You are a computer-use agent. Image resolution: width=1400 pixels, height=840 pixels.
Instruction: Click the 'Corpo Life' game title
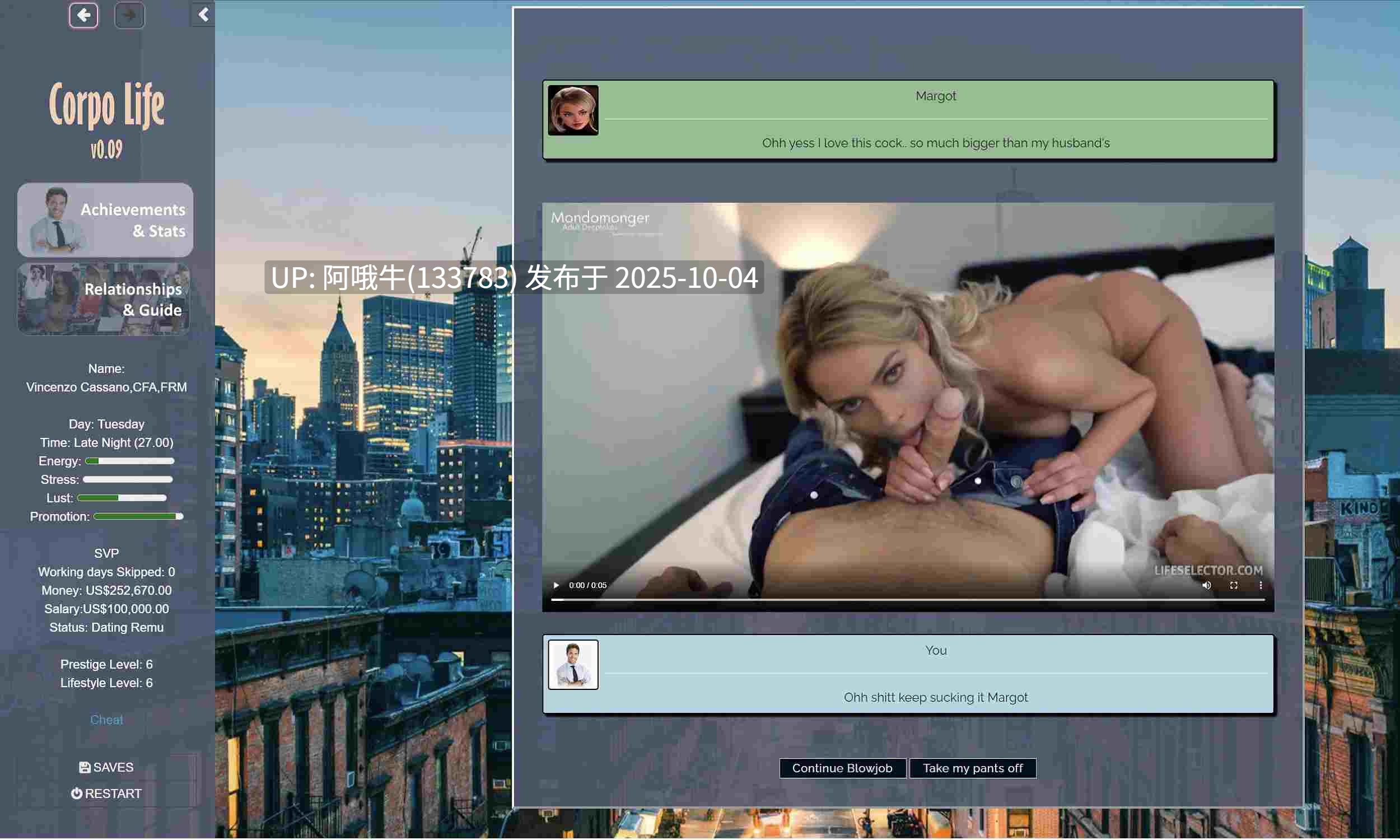(x=106, y=105)
